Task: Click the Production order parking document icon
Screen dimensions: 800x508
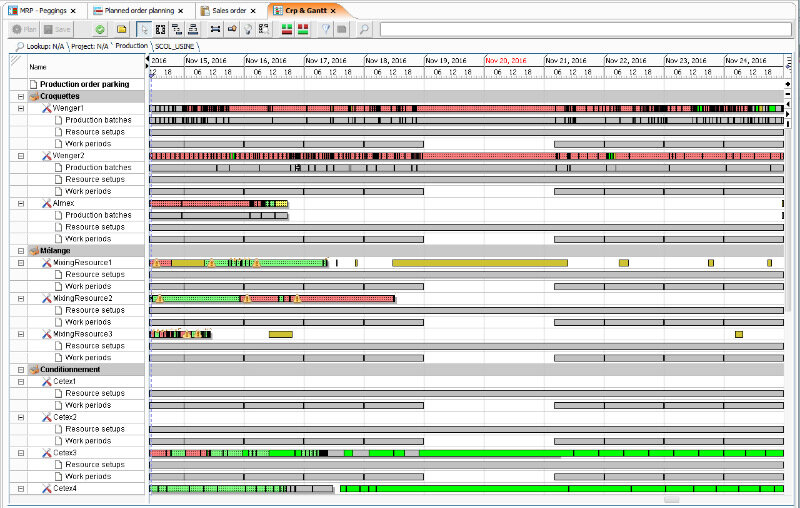Action: [33, 84]
